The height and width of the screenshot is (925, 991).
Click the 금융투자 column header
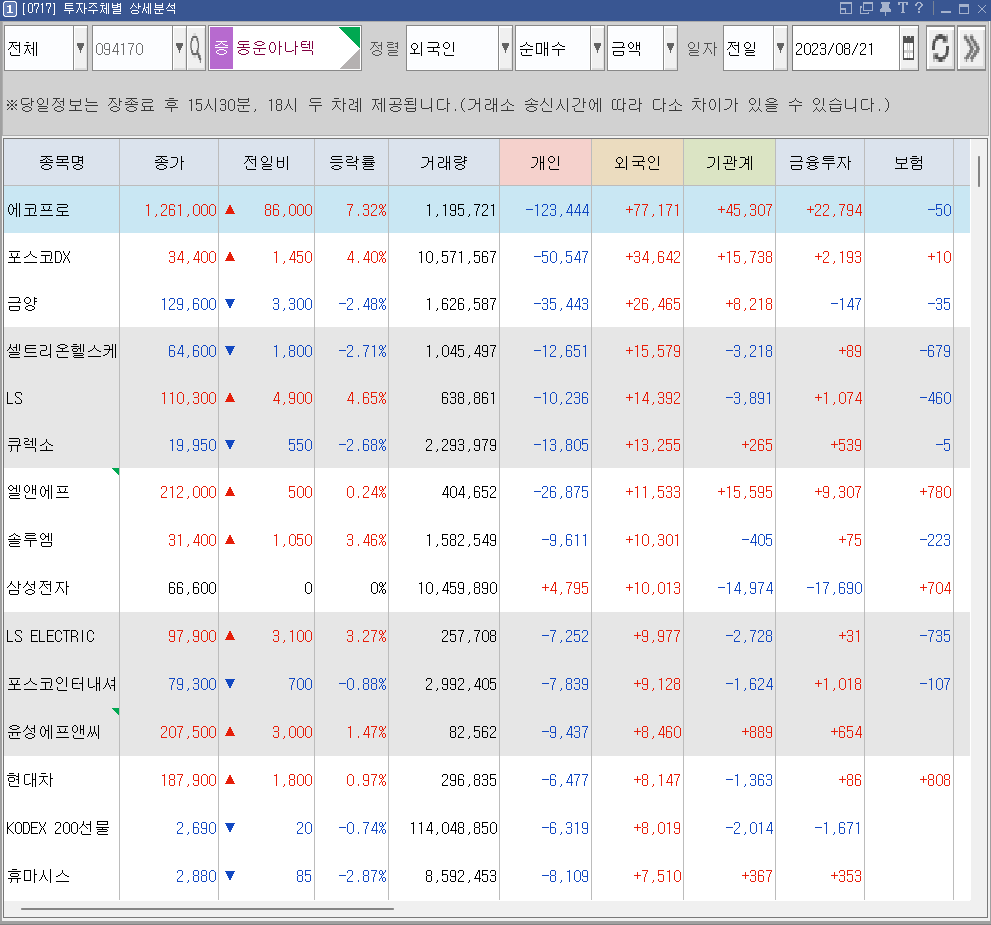coord(820,163)
